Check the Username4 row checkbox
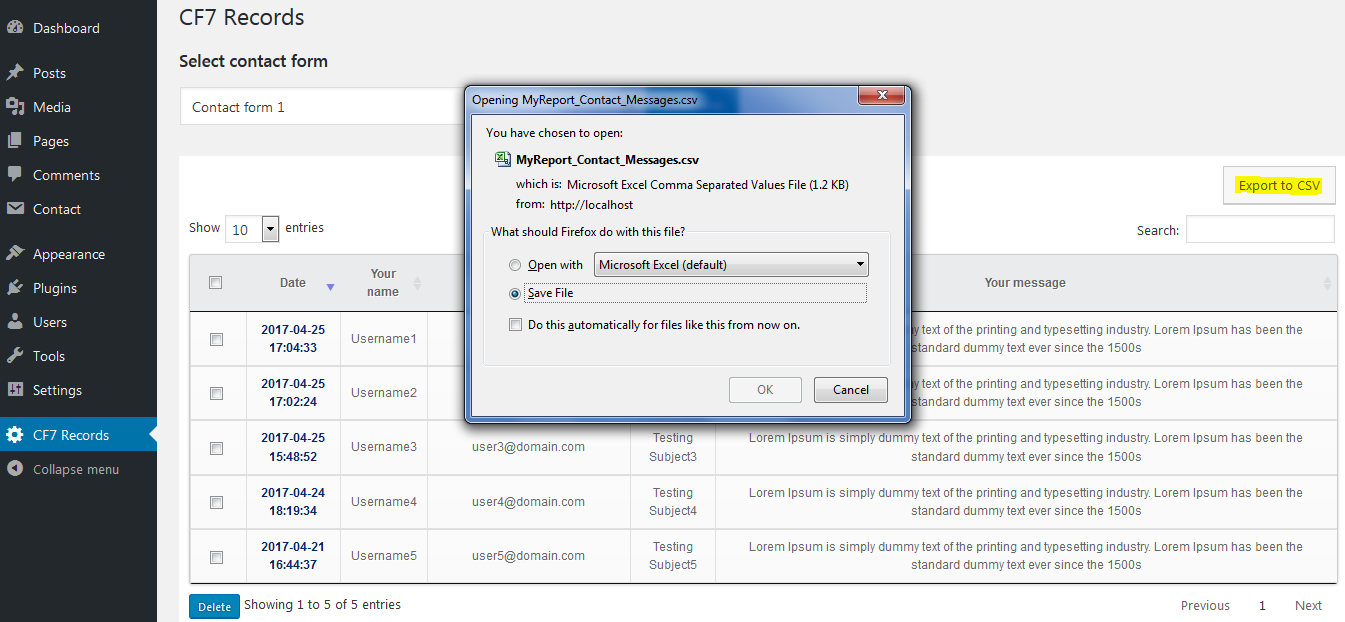 pyautogui.click(x=216, y=502)
